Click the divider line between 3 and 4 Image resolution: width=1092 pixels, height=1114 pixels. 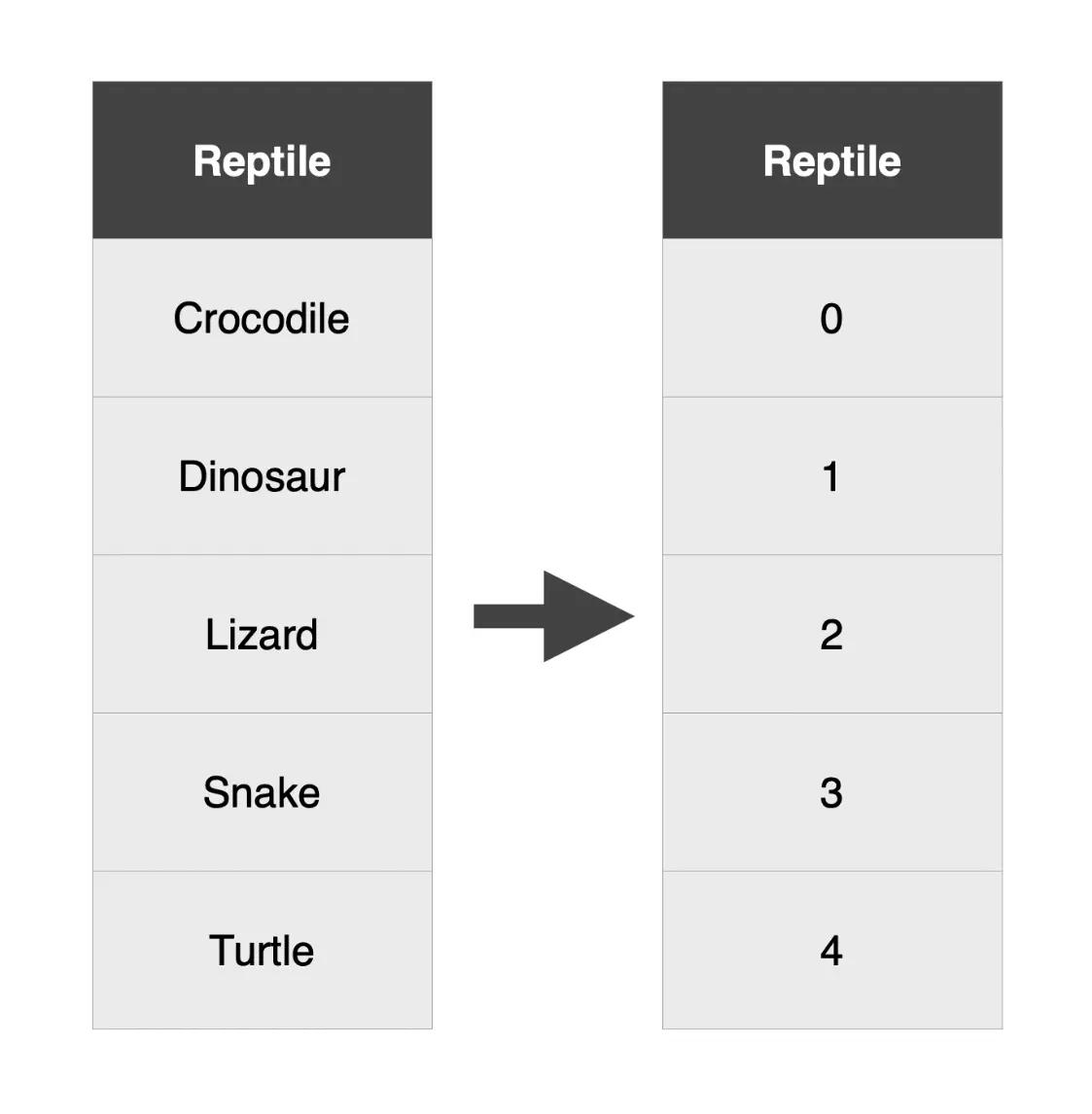point(832,871)
